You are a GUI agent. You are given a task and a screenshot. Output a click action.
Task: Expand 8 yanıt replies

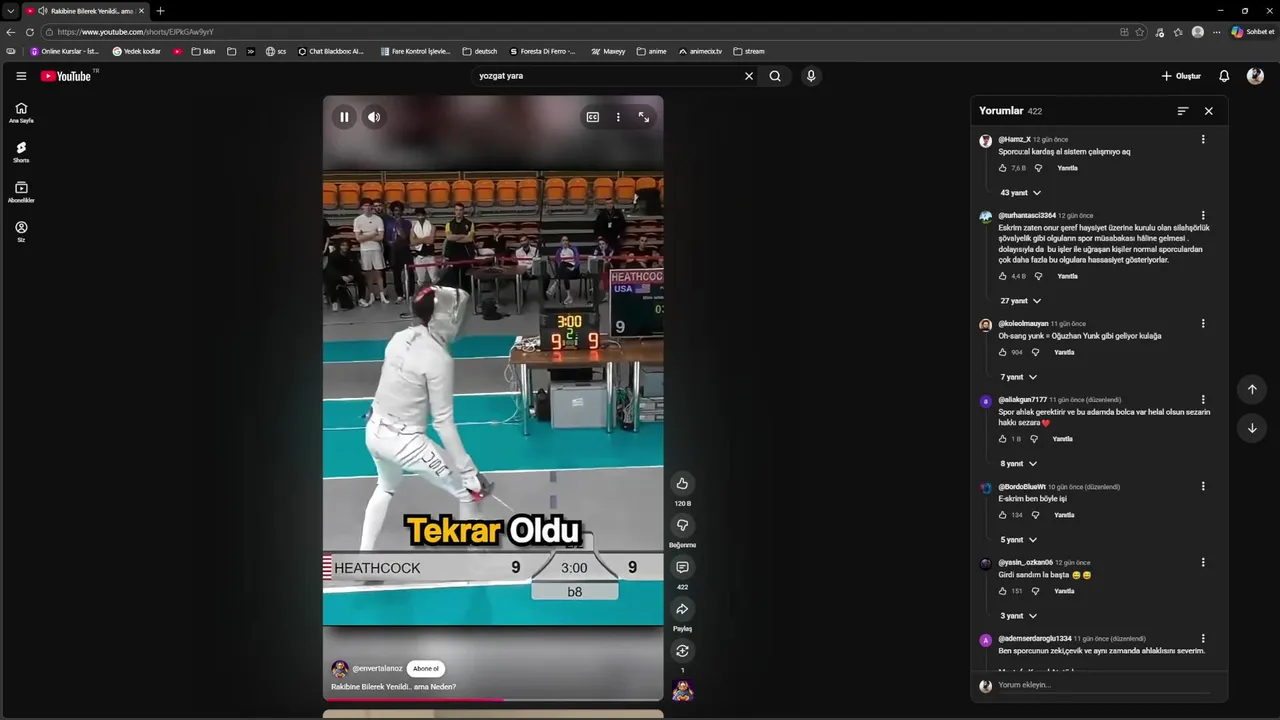tap(1019, 464)
